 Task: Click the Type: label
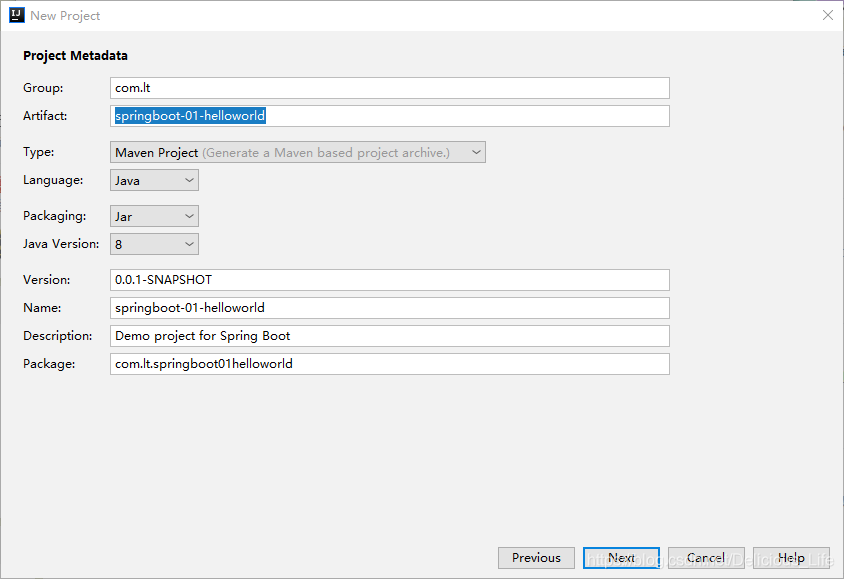39,152
